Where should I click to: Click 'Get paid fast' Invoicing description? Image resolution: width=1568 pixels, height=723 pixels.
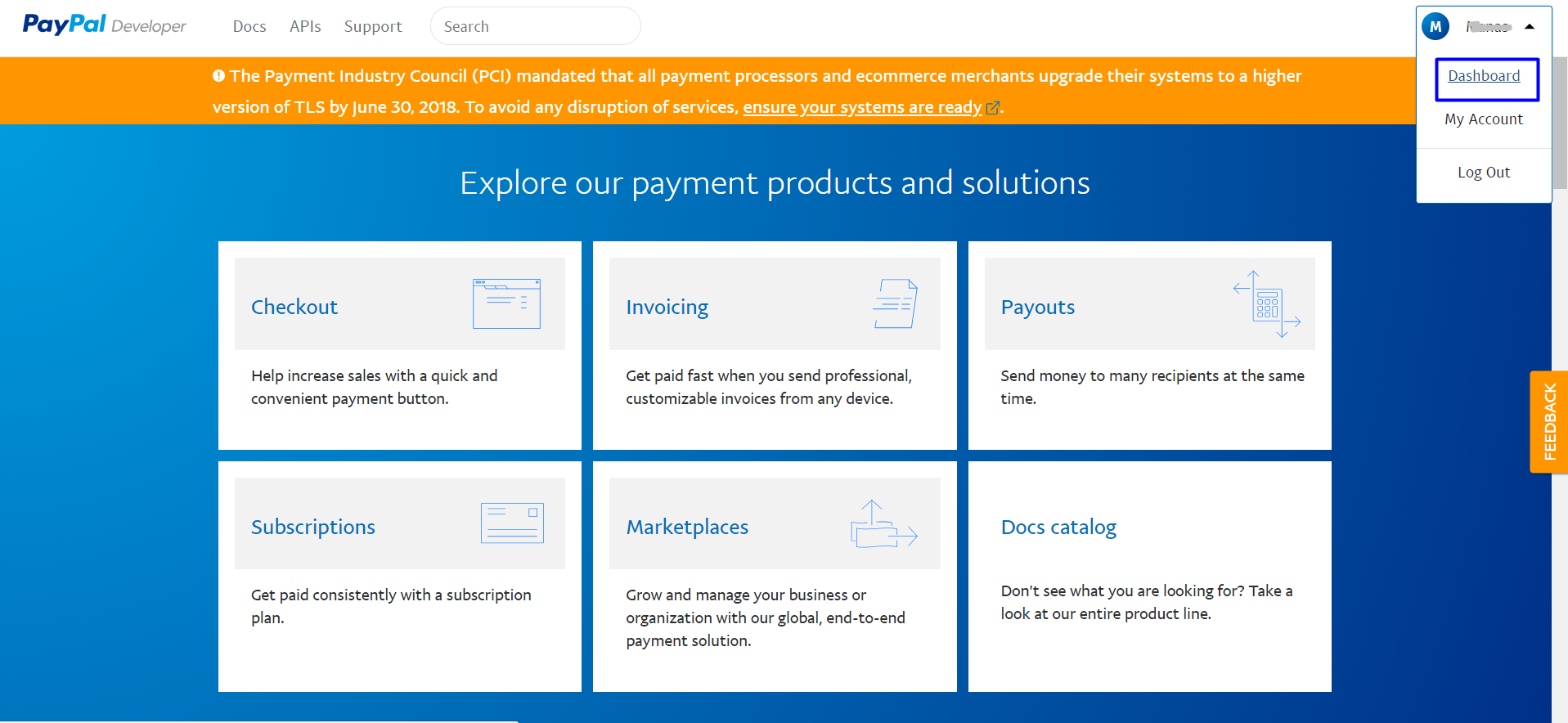click(x=769, y=387)
